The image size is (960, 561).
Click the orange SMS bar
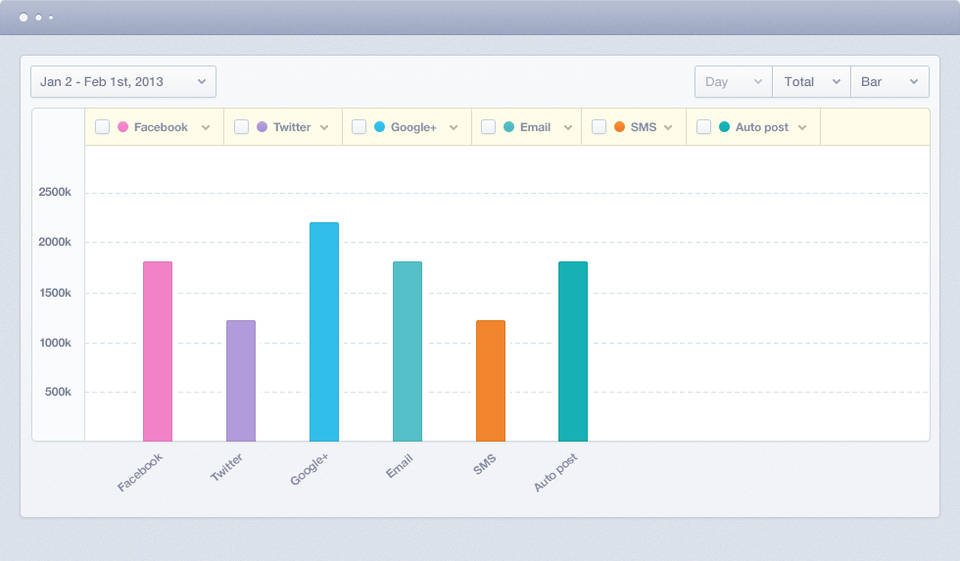coord(490,380)
